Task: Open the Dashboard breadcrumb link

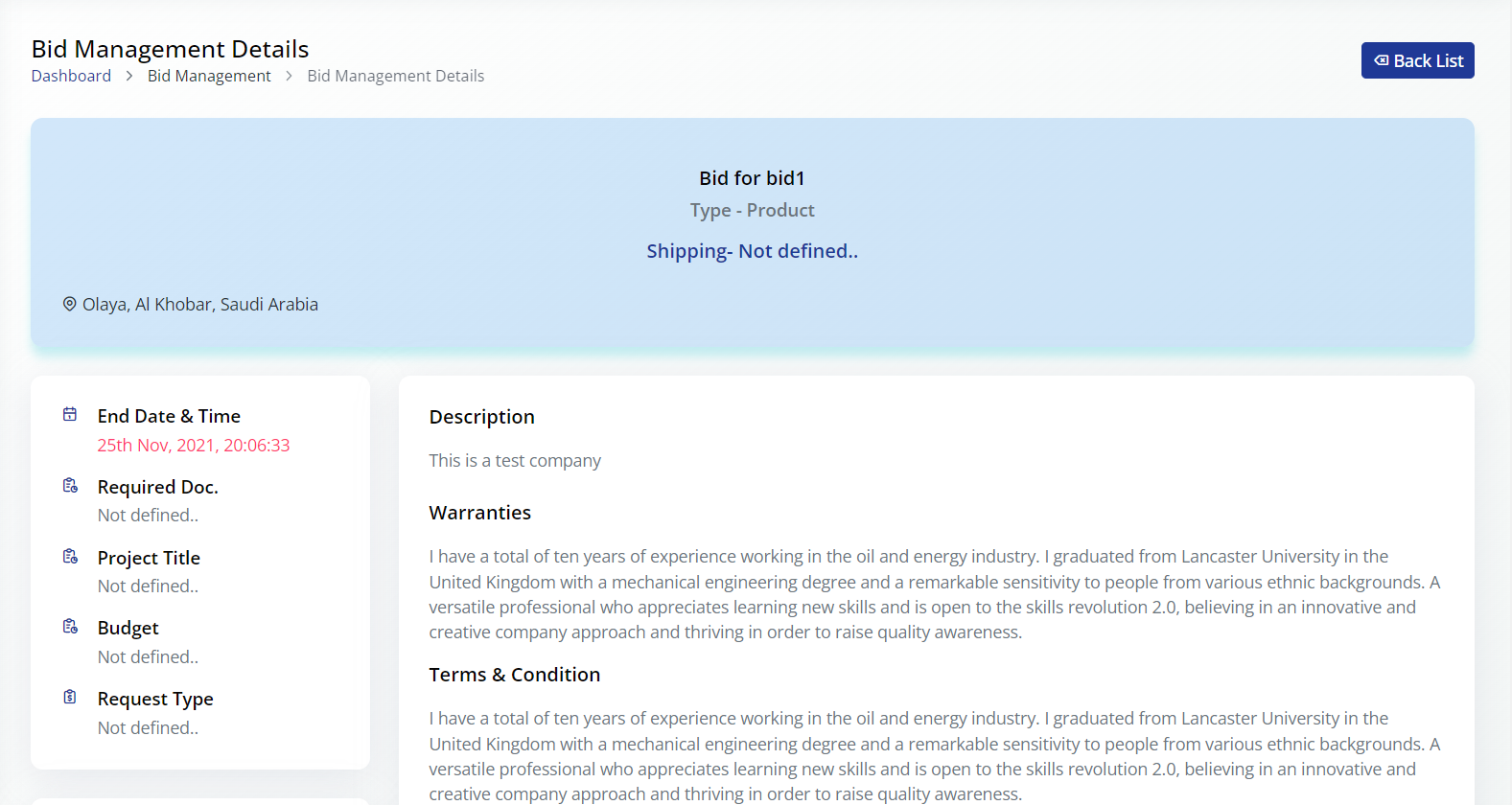Action: point(71,76)
